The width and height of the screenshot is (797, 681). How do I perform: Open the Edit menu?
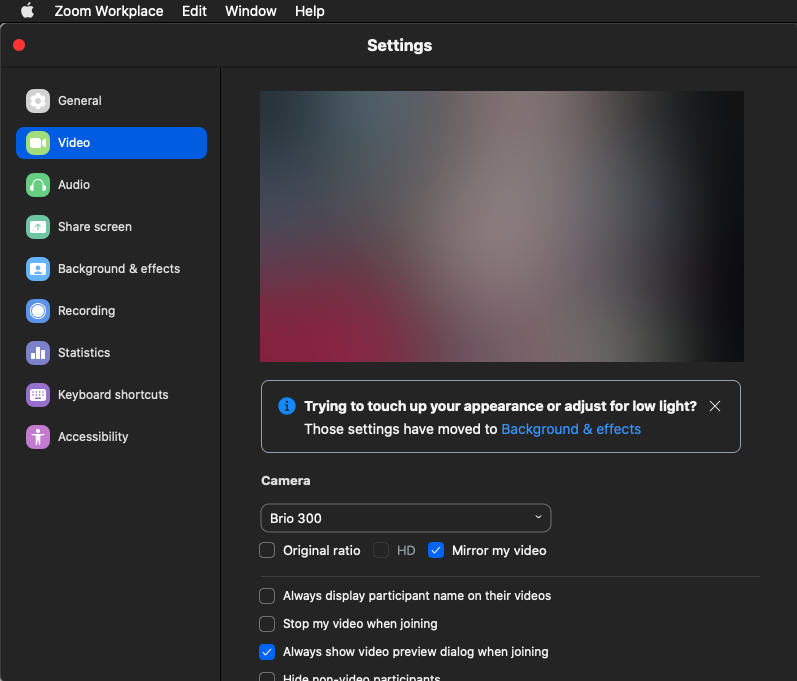(x=194, y=11)
